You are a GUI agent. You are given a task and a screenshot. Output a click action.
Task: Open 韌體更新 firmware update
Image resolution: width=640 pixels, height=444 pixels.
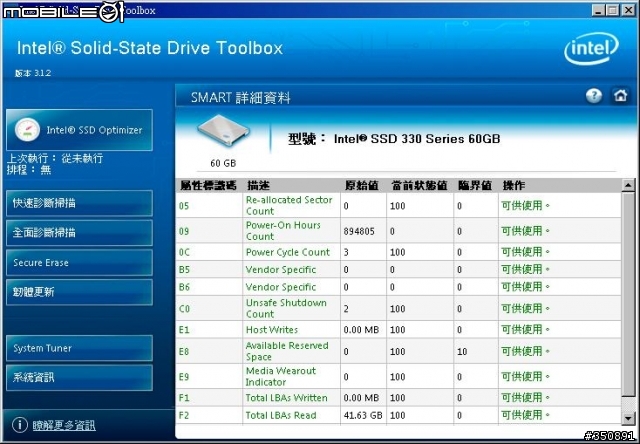tap(80, 292)
